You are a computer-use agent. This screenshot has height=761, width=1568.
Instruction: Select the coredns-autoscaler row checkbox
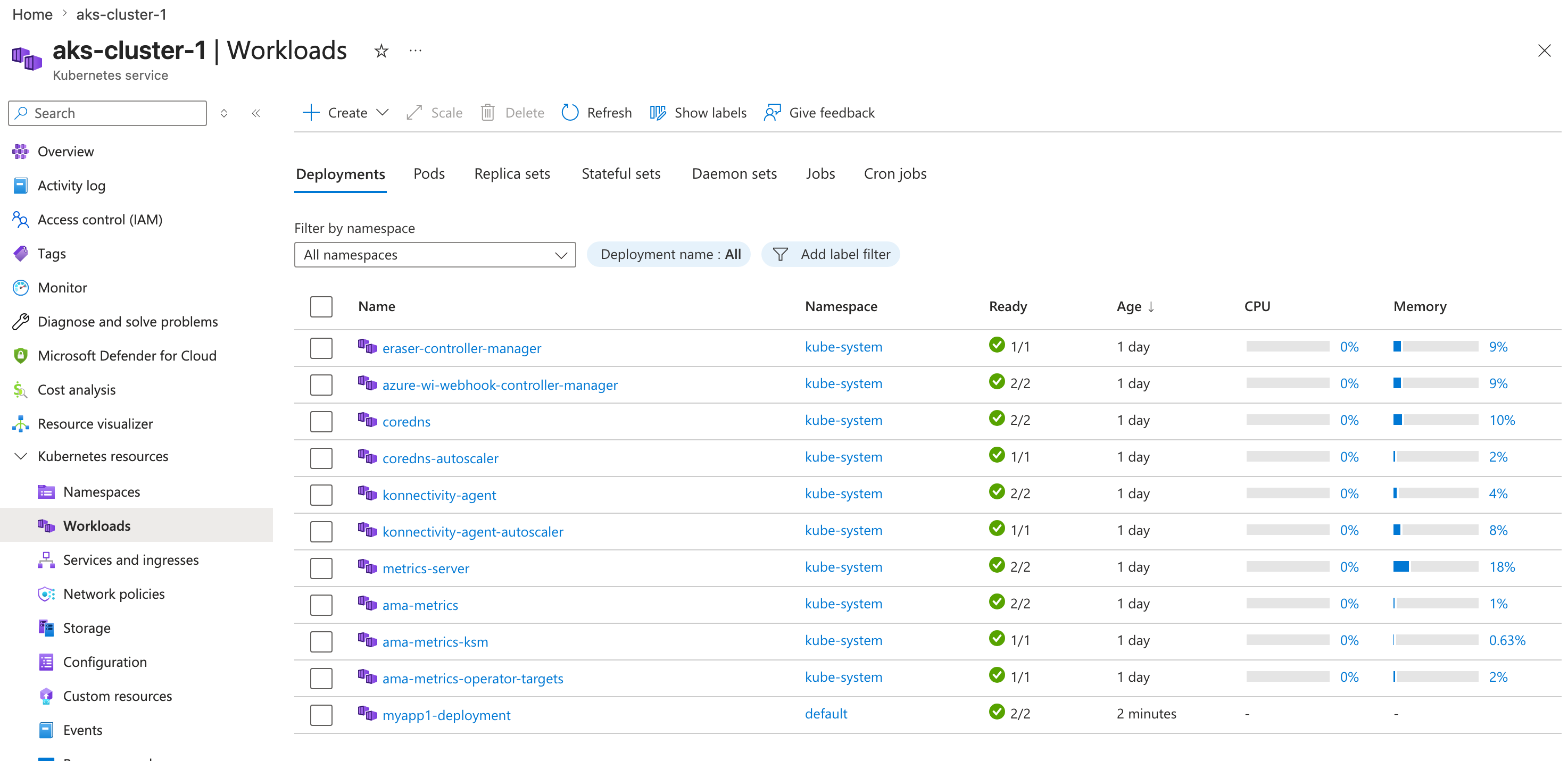point(321,458)
